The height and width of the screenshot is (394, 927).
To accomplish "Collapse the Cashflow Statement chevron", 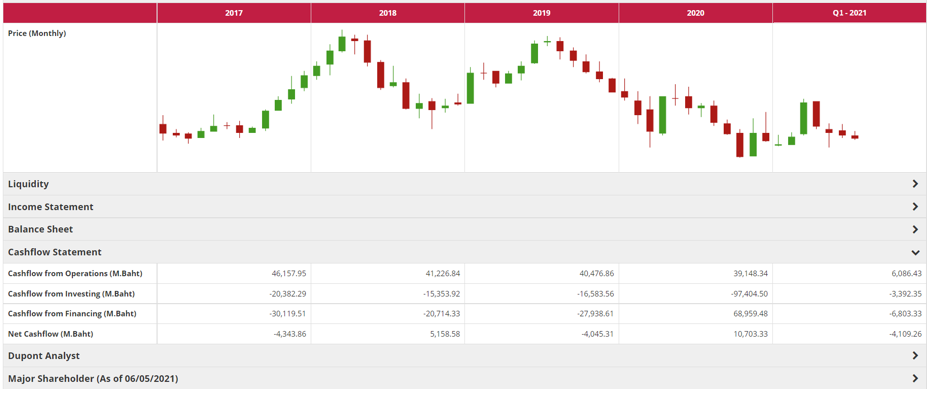I will point(915,252).
